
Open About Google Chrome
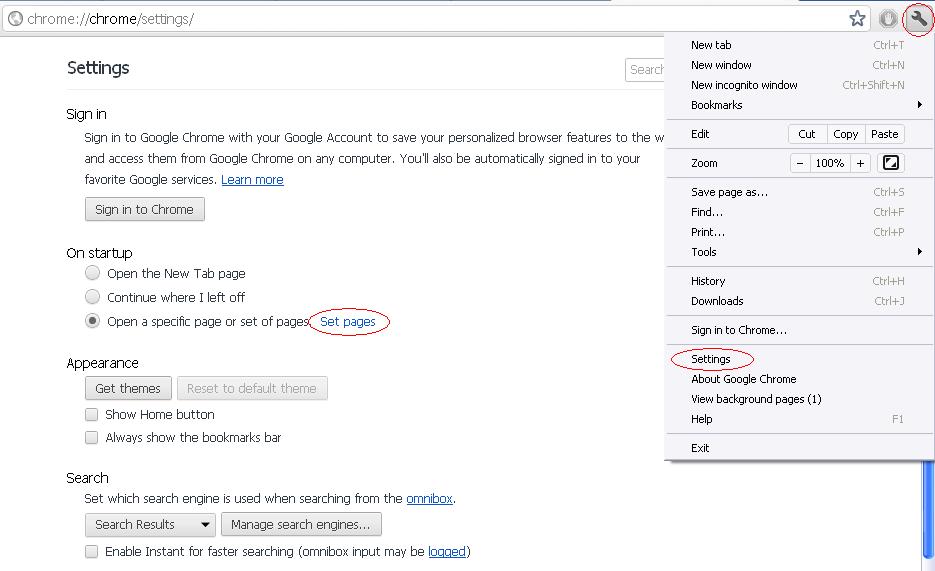point(799,379)
